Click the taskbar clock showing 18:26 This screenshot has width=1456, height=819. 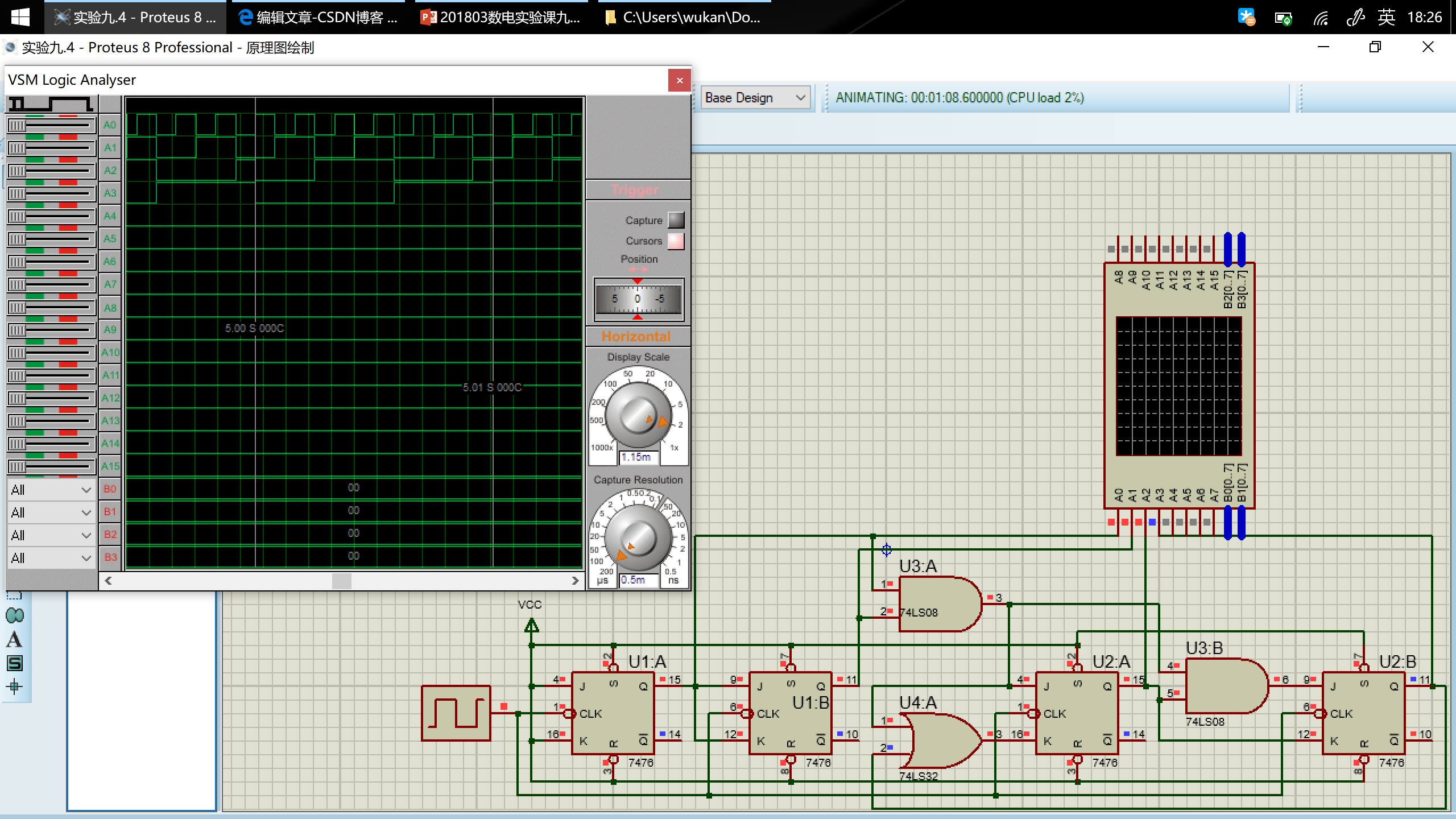(1424, 18)
